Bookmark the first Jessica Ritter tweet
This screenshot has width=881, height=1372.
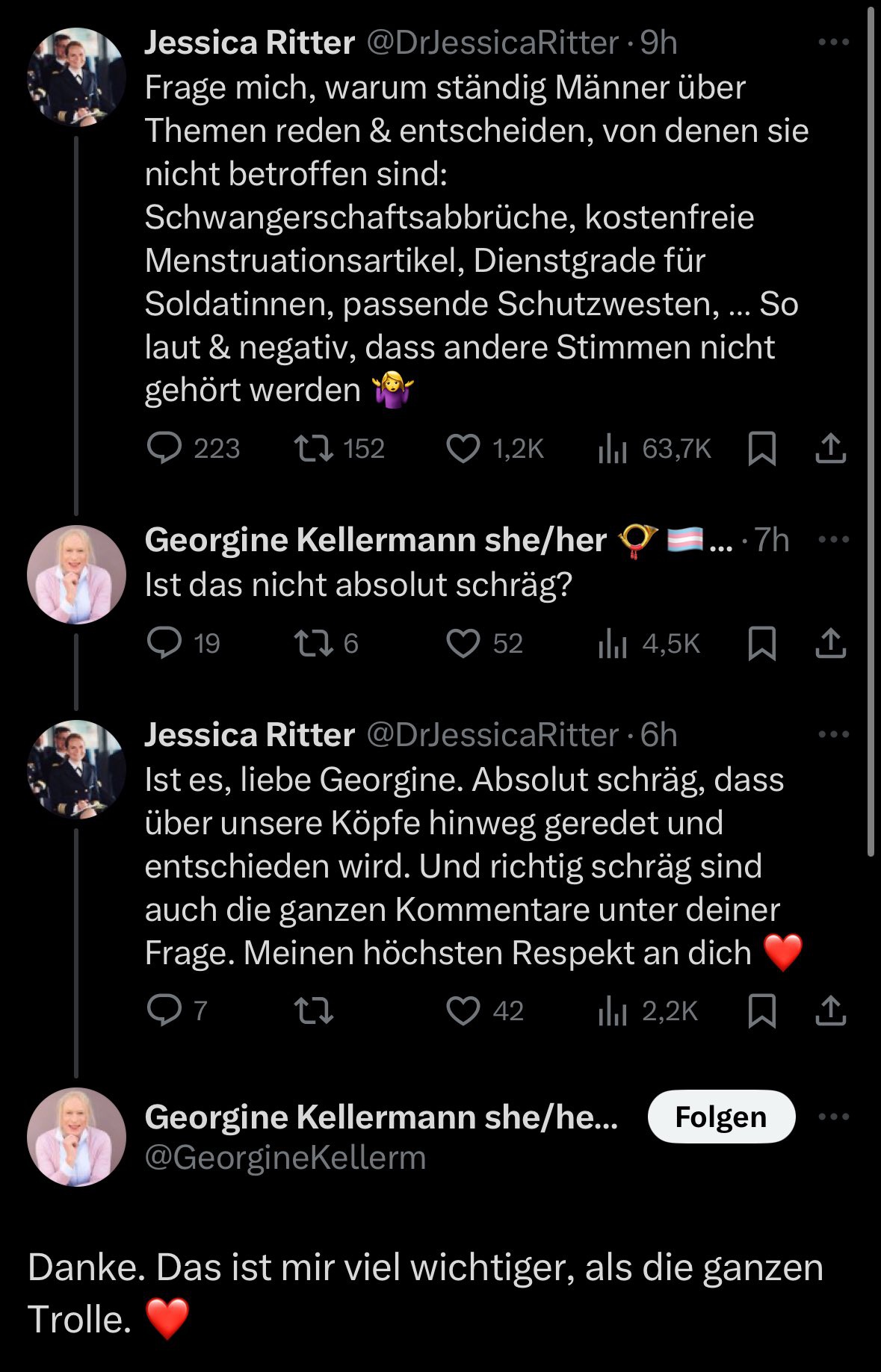(761, 449)
